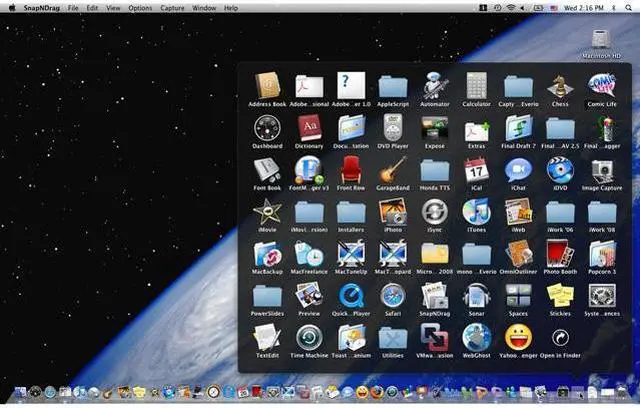Click Open in Finder arrow

[560, 337]
